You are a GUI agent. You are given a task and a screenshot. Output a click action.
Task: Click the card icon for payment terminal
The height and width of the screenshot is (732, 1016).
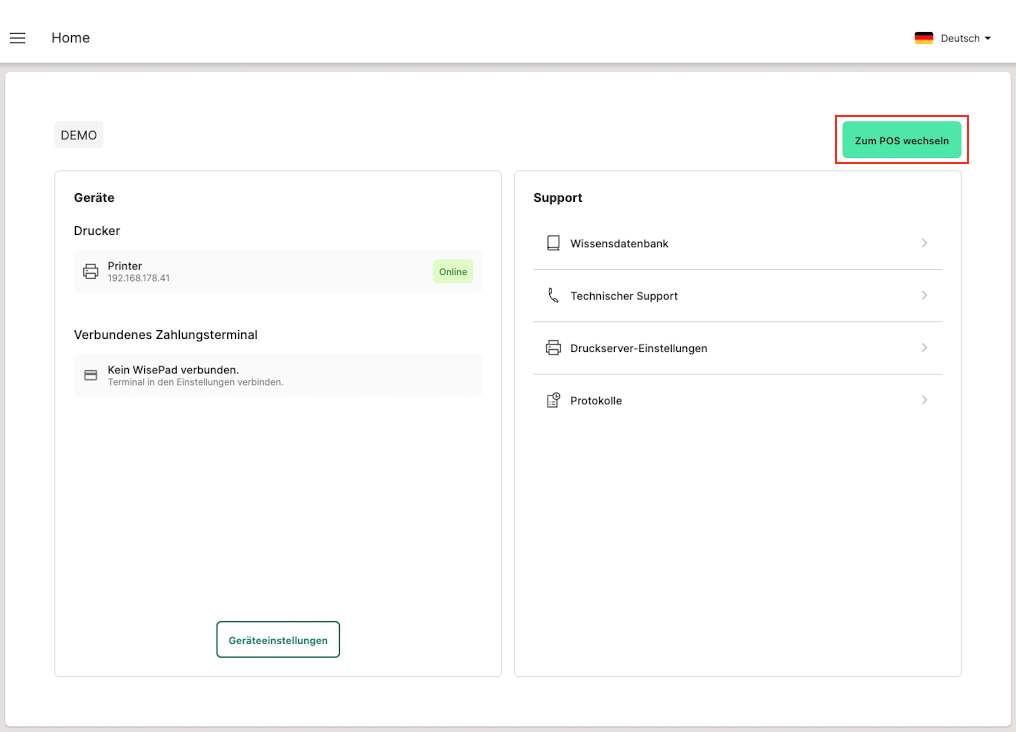point(91,375)
